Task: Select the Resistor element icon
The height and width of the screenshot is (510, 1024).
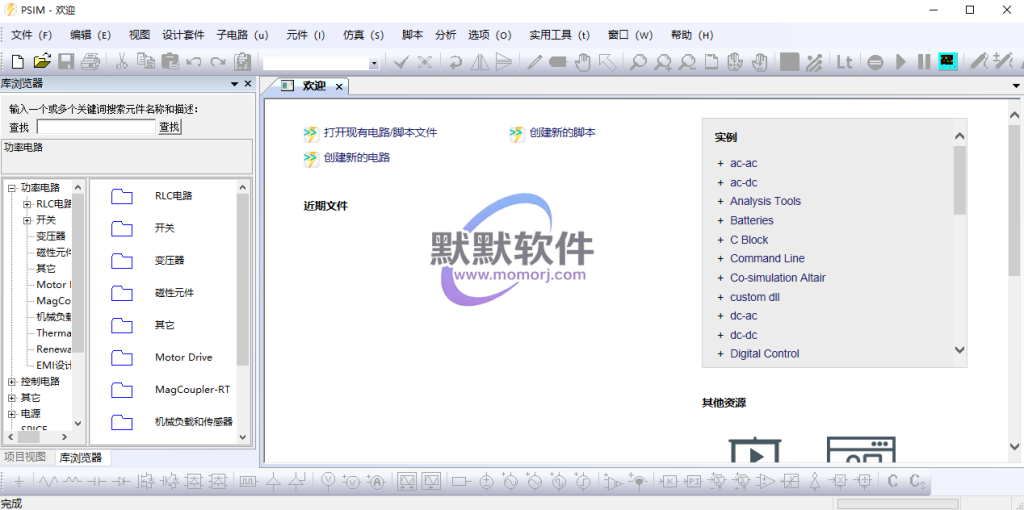Action: coord(48,483)
